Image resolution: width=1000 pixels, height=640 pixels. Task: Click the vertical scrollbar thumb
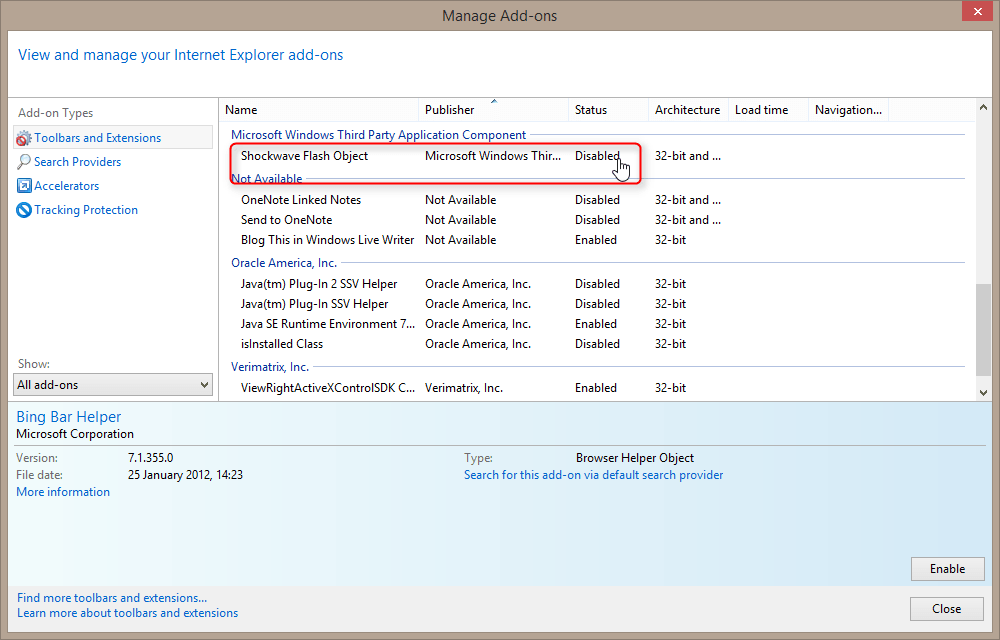[983, 329]
